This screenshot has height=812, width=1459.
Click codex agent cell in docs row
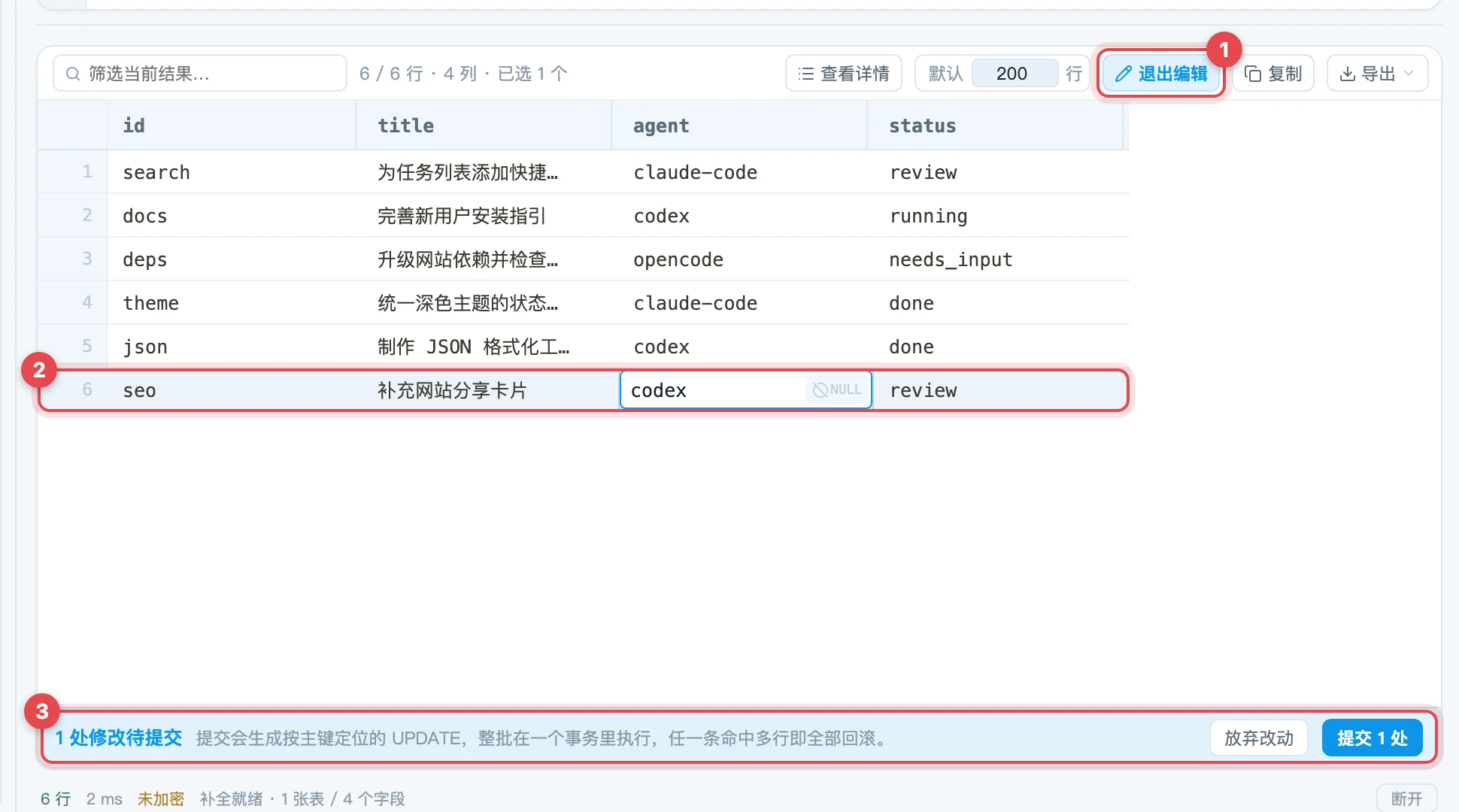point(739,216)
